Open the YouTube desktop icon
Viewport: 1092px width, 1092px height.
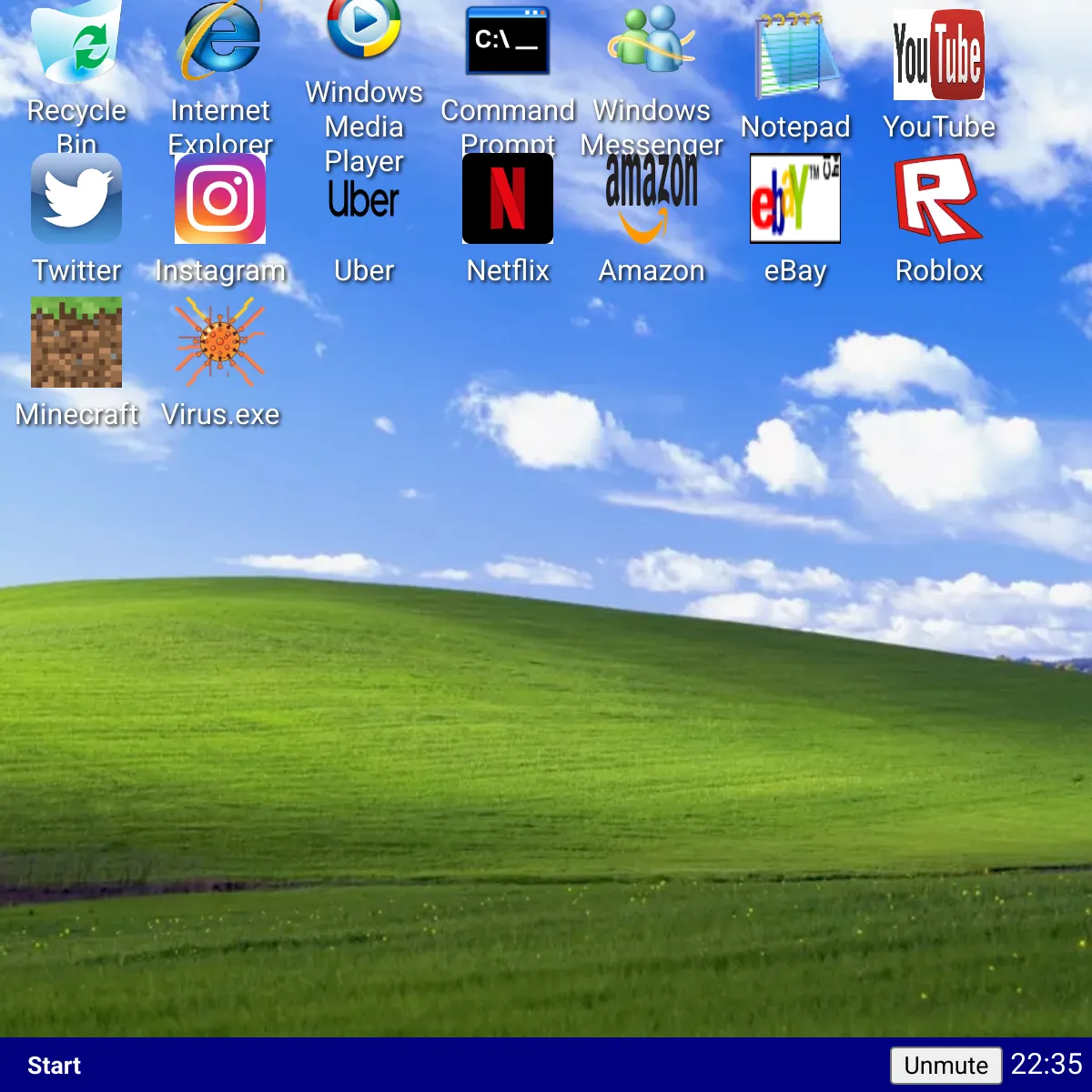pyautogui.click(x=939, y=55)
